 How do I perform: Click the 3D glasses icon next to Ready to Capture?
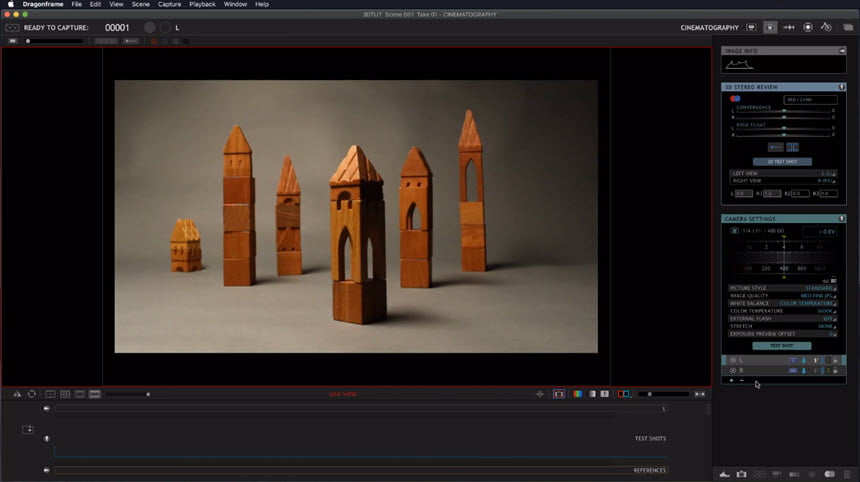(12, 27)
